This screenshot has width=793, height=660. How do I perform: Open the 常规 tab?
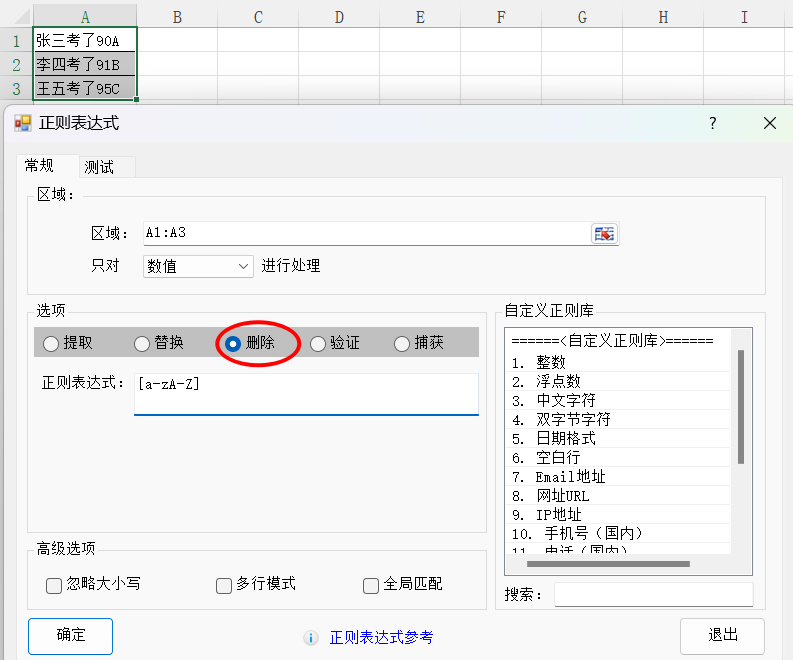[x=39, y=166]
